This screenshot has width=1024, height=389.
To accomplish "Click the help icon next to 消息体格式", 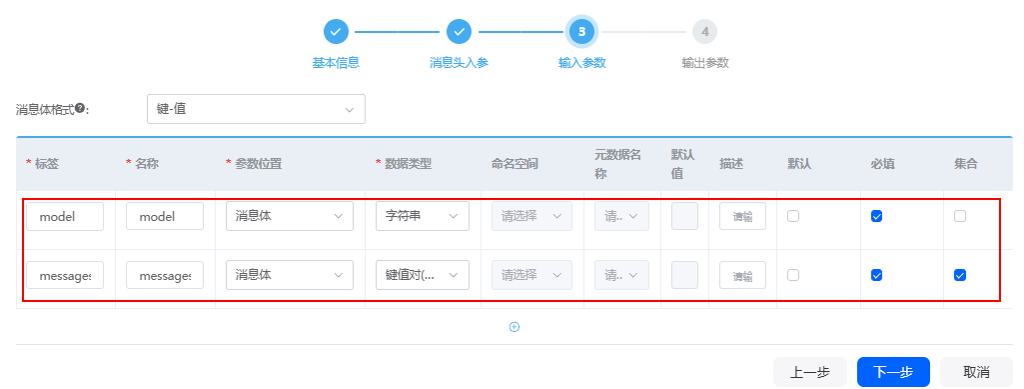I will tap(80, 108).
